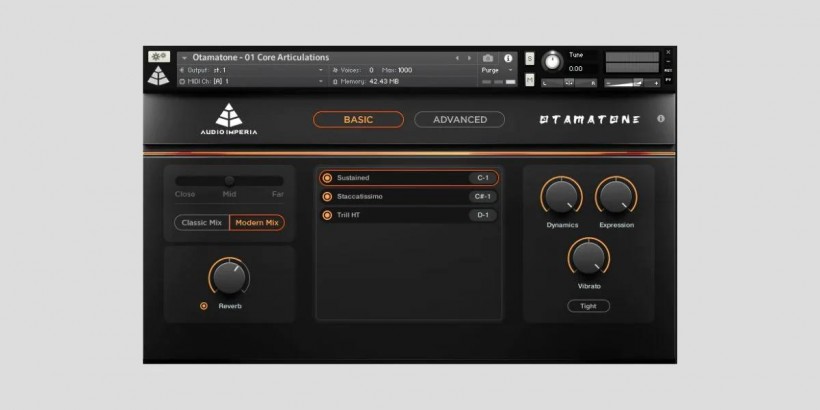Open the instrument info icon in the header
This screenshot has height=410, width=820.
[508, 58]
